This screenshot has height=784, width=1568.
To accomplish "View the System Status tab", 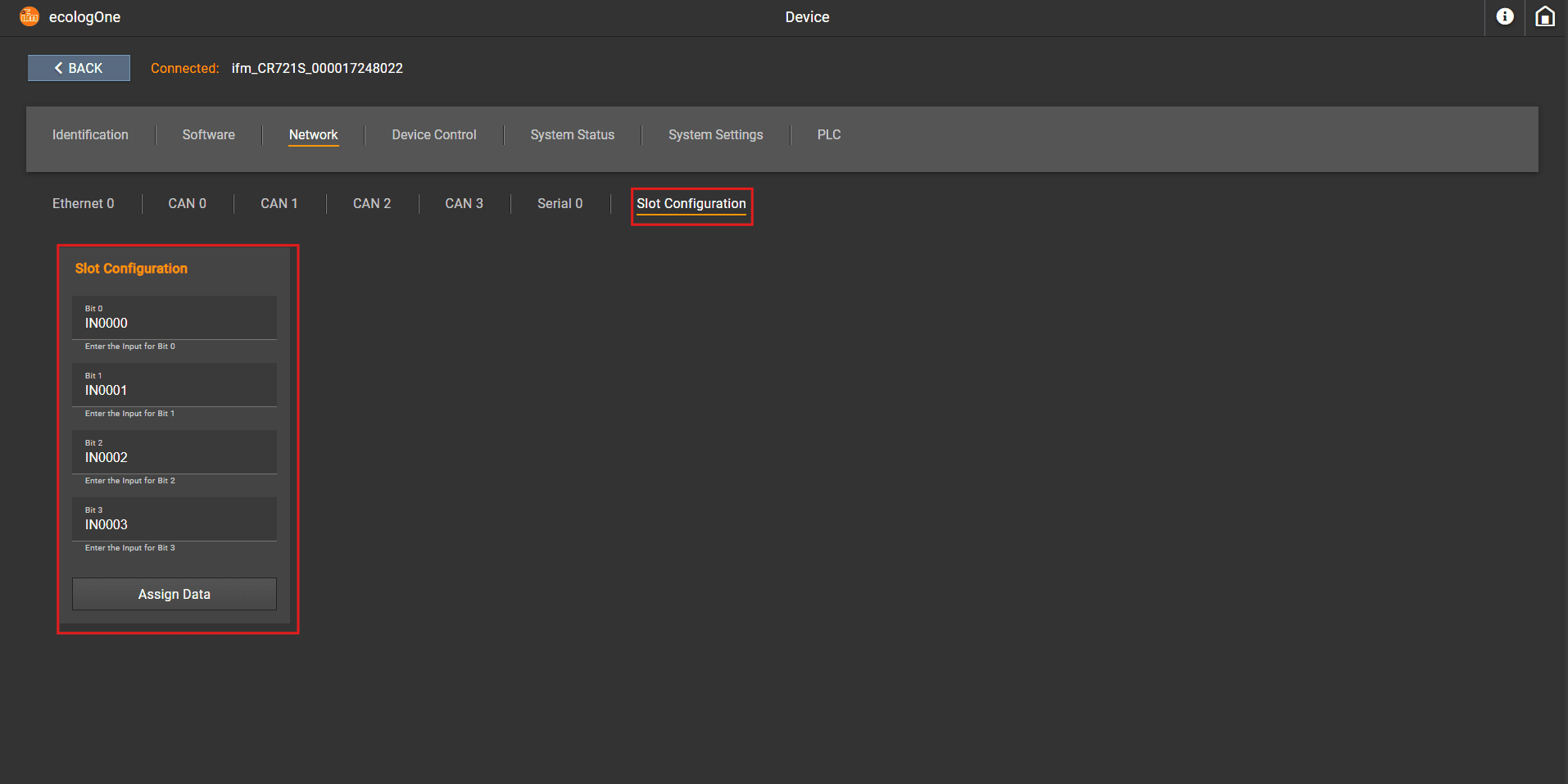I will point(572,135).
